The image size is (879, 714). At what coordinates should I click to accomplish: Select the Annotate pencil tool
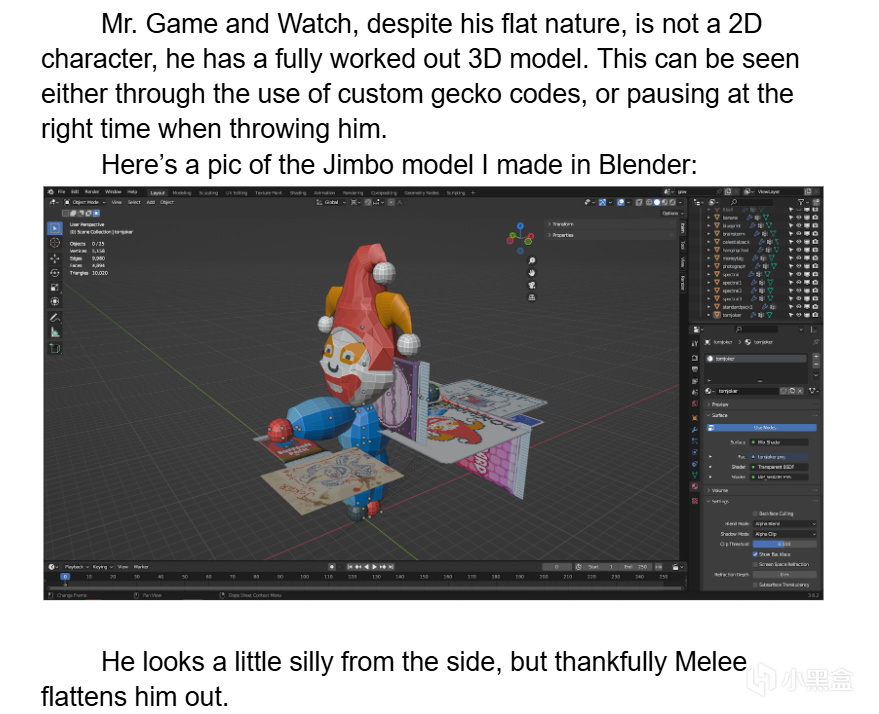54,317
